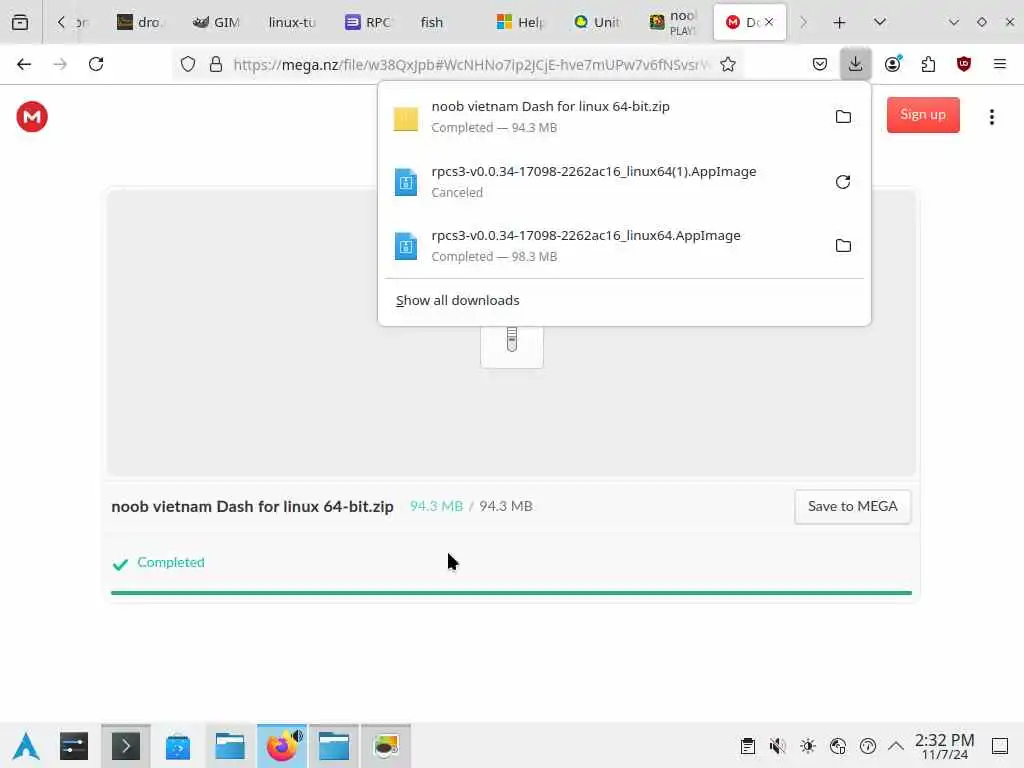Open the extensions puzzle menu

929,64
